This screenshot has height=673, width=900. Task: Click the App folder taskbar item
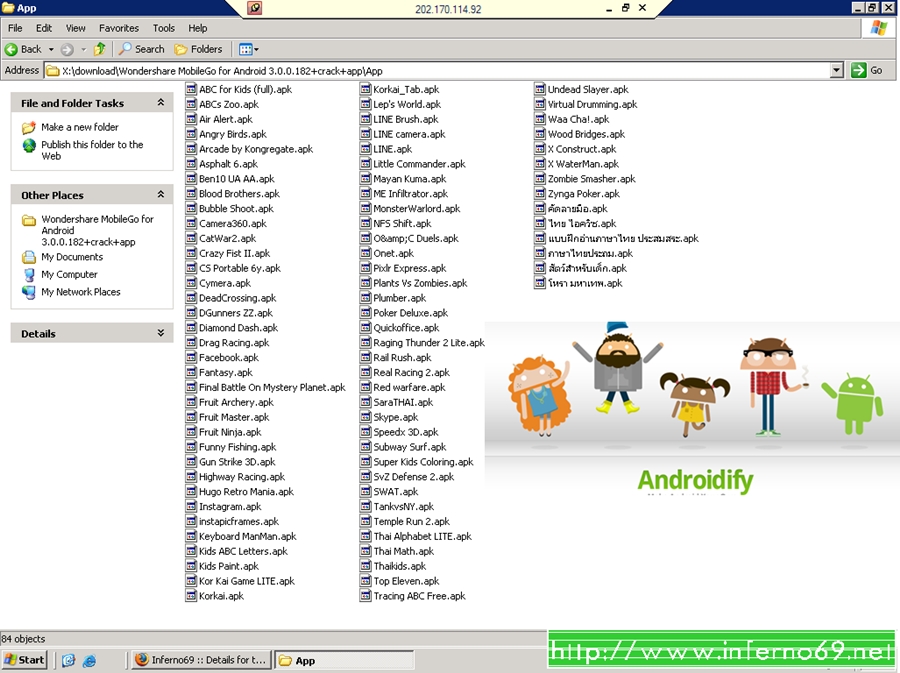[344, 660]
